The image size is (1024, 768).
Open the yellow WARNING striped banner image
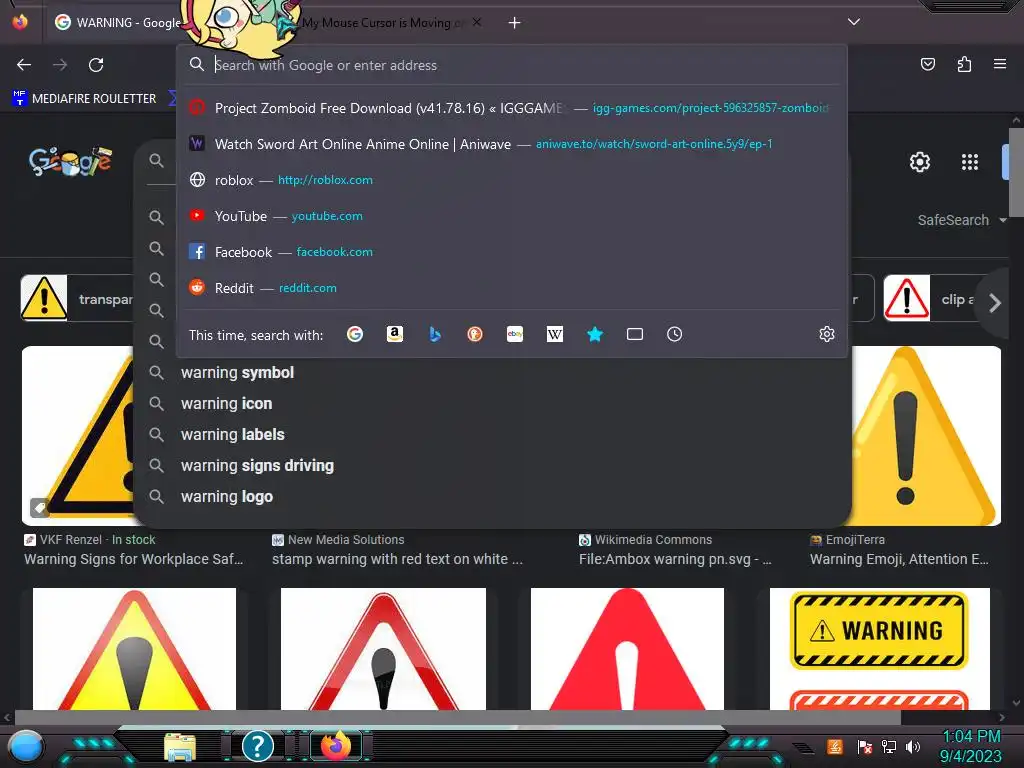(879, 648)
